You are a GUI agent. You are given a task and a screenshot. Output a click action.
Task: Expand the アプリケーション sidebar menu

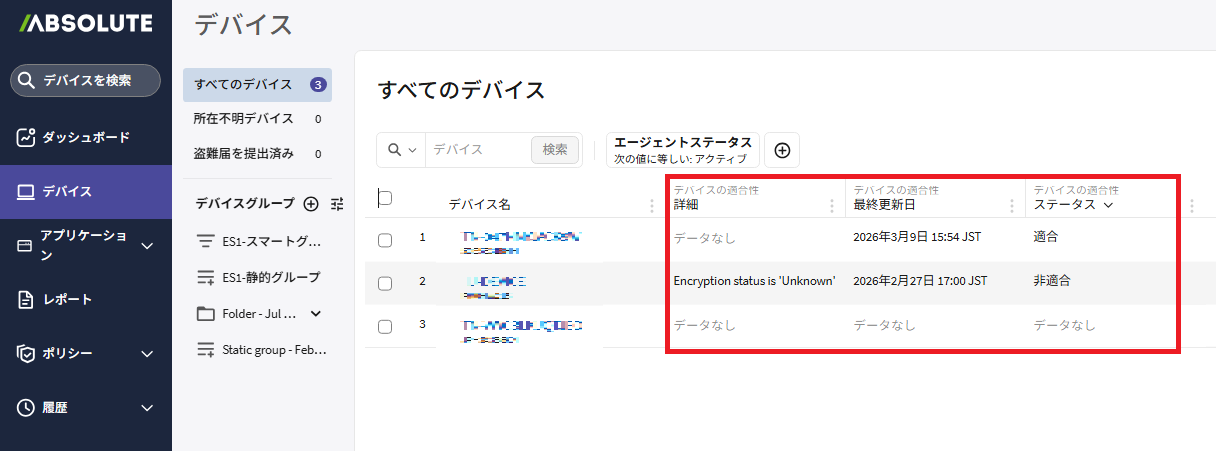coord(147,245)
